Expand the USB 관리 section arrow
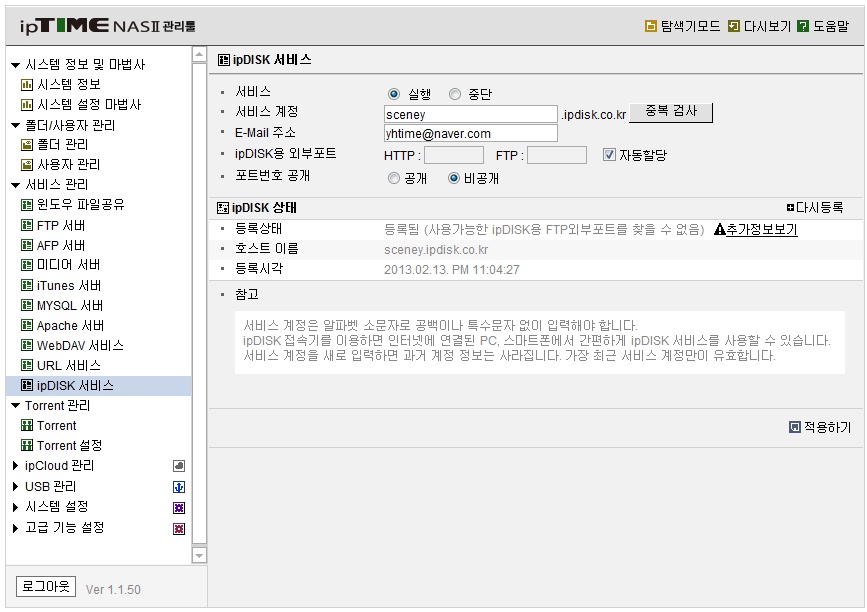The image size is (867, 612). 15,487
